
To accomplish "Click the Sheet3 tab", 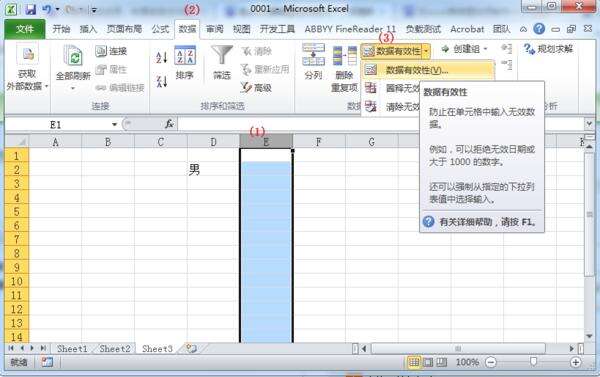I will pos(157,349).
